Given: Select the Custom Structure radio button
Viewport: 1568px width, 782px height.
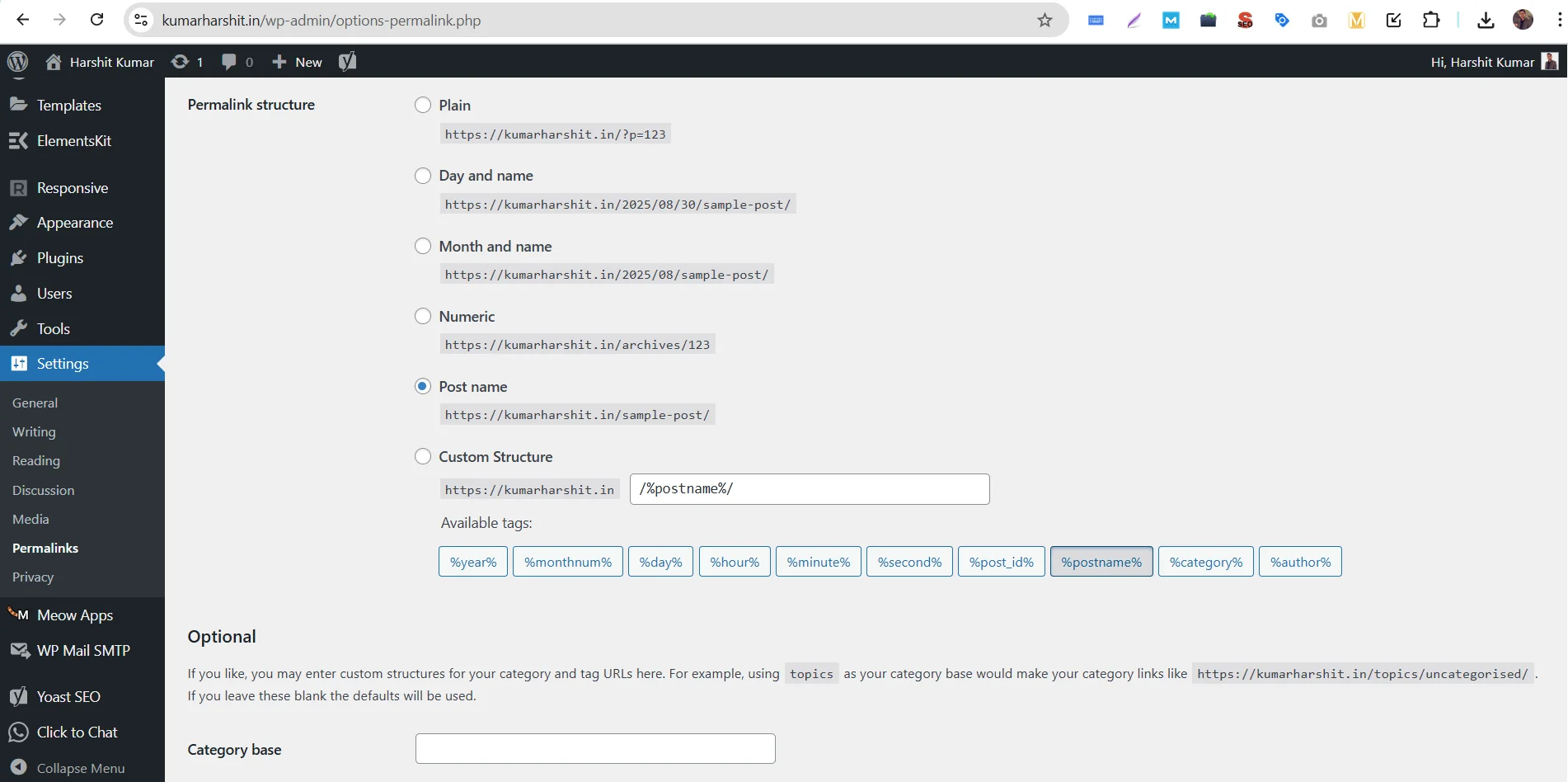Looking at the screenshot, I should click(423, 456).
